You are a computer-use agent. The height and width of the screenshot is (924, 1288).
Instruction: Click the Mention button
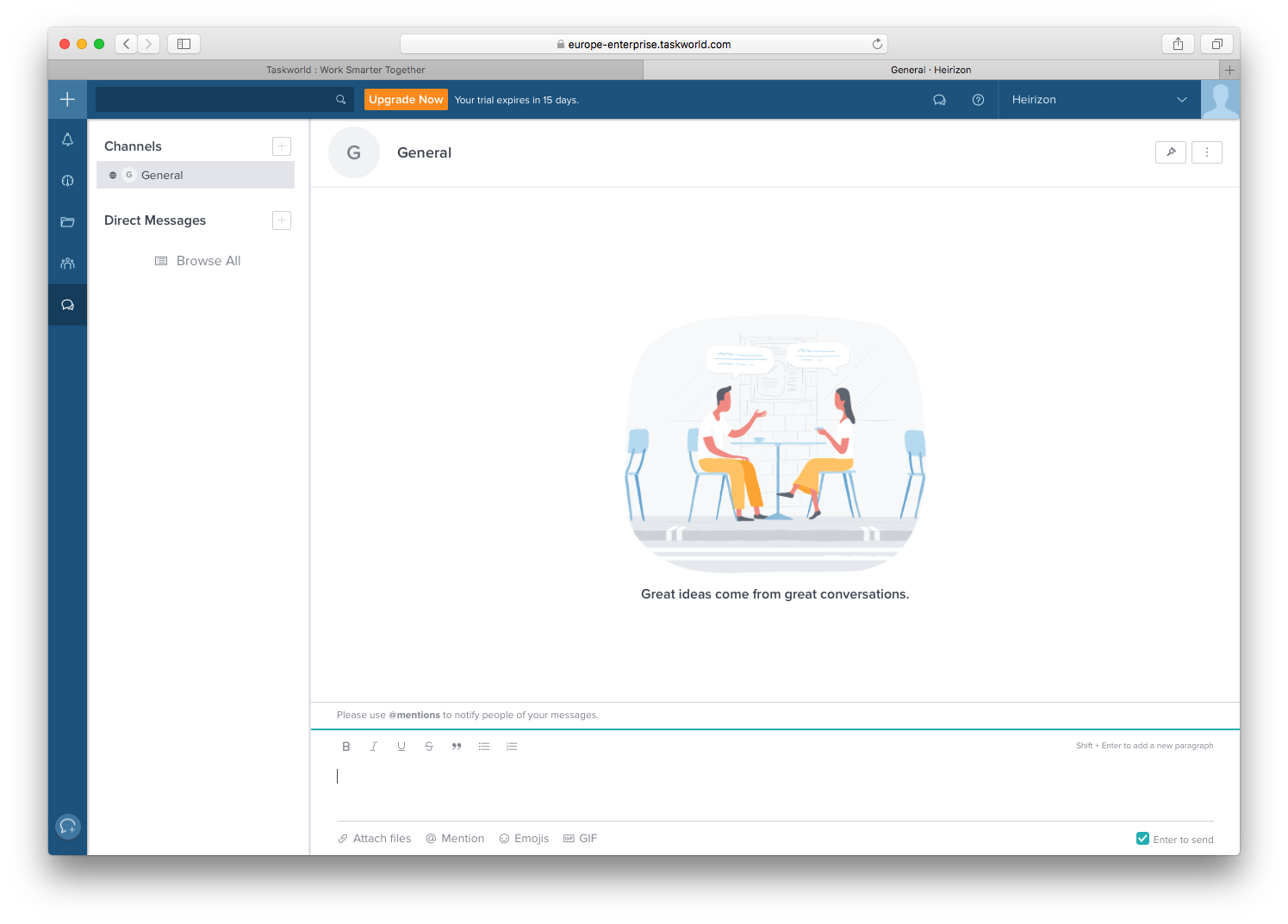pos(455,839)
